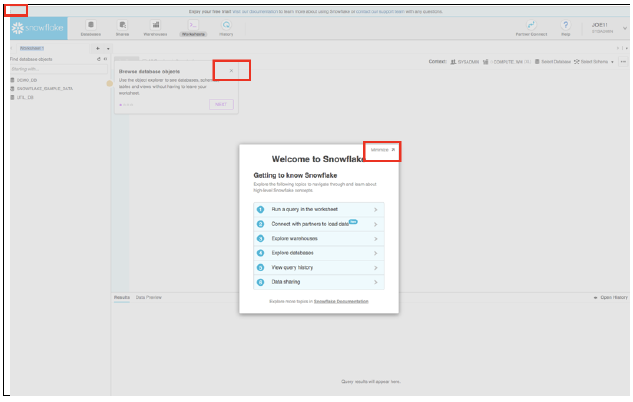The width and height of the screenshot is (633, 402).
Task: Change the COMPUTE_WH warehouse in context
Action: click(x=507, y=62)
